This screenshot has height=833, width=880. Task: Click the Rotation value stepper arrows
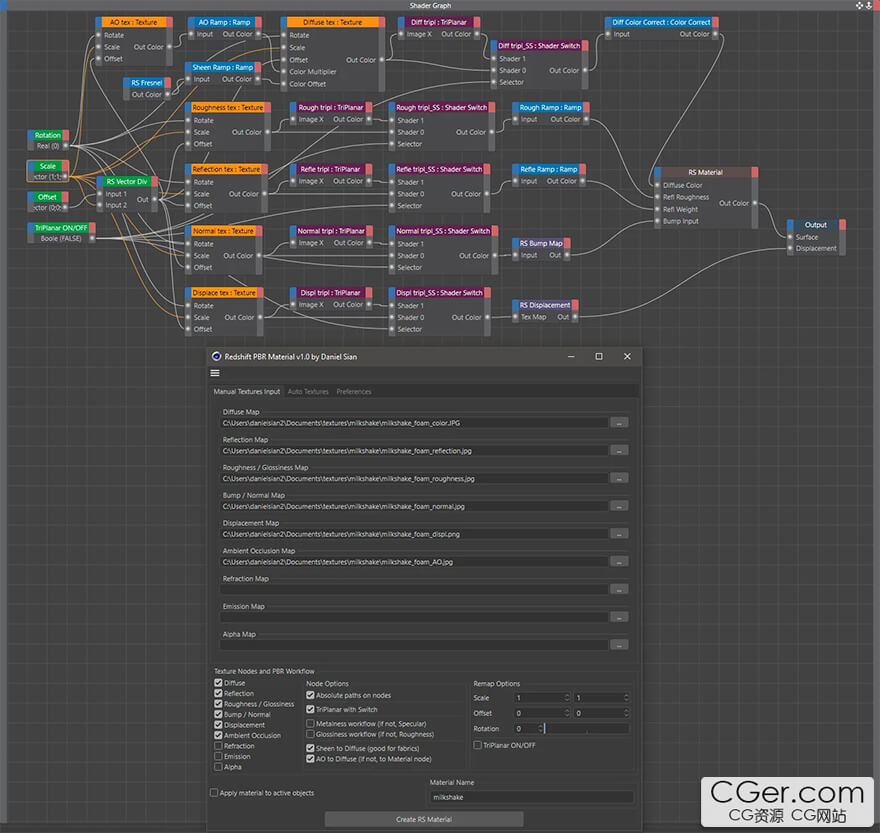540,729
